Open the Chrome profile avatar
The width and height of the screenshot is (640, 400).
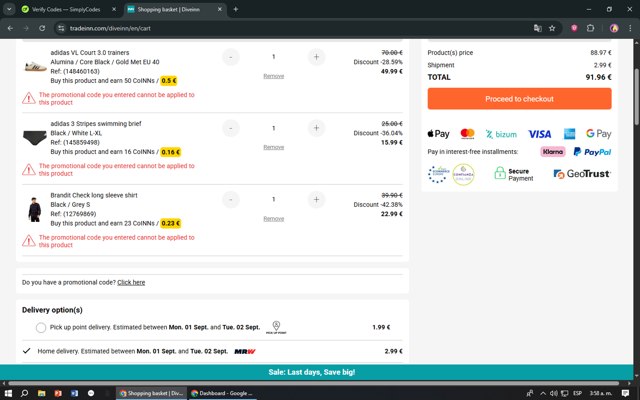(x=614, y=28)
